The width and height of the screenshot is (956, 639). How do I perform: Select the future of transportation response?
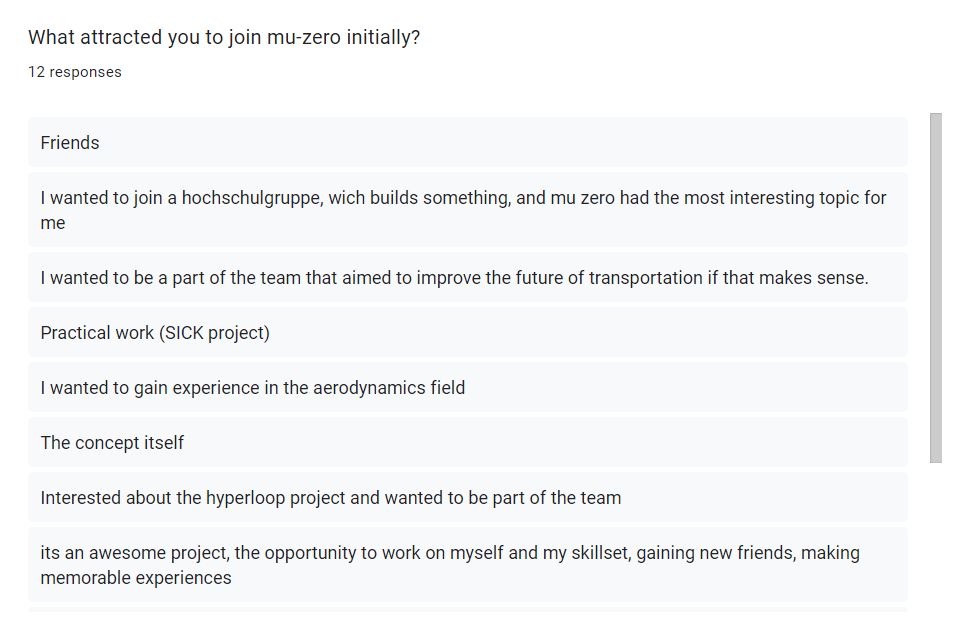(x=454, y=278)
